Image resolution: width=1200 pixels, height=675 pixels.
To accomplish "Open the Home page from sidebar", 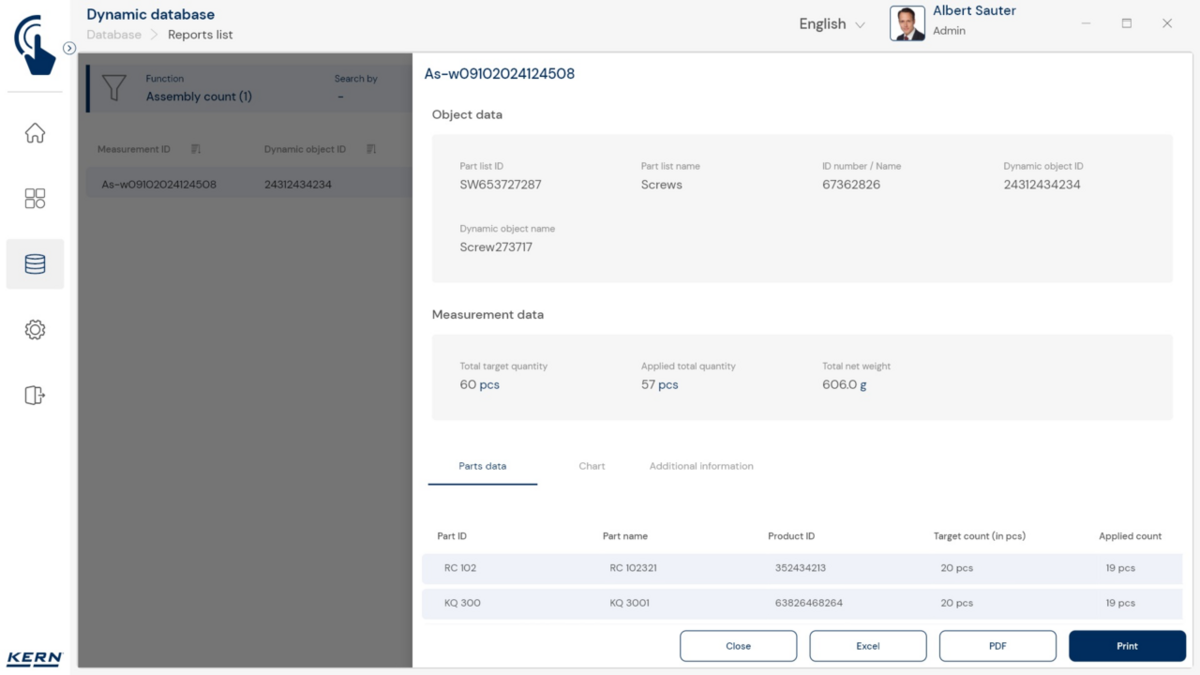I will [35, 133].
